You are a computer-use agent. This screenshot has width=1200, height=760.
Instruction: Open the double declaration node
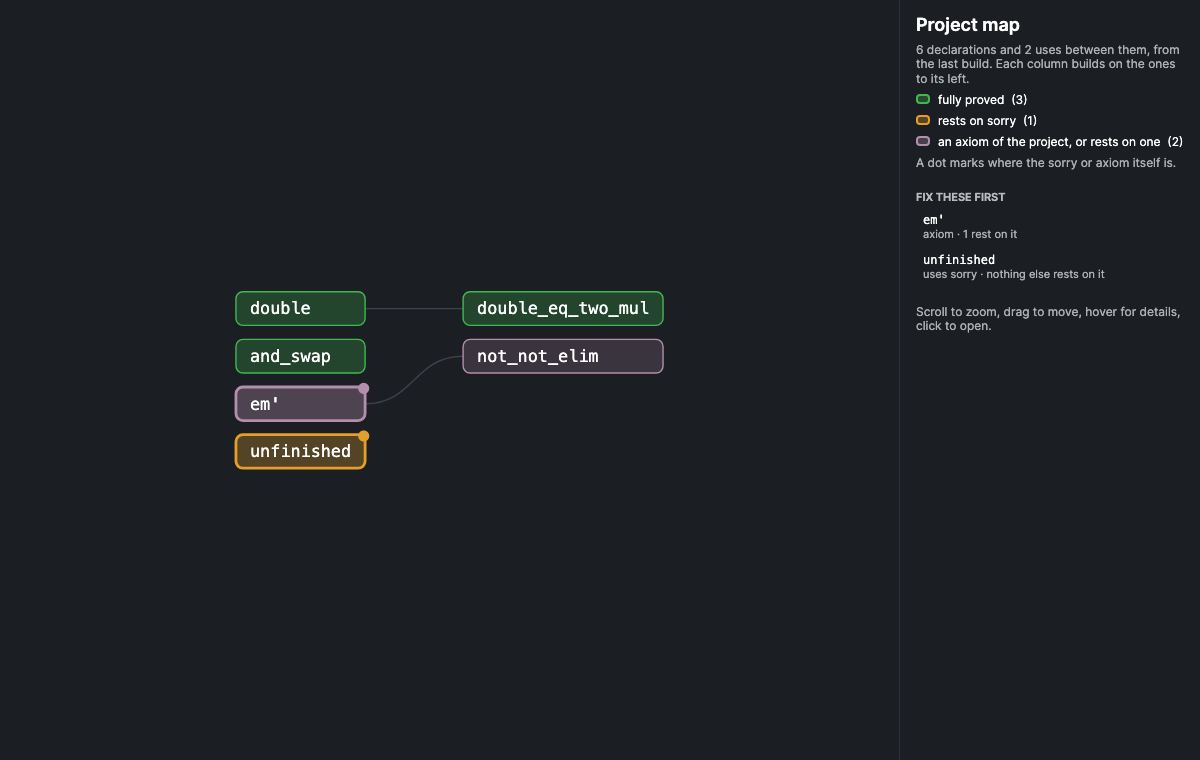point(300,308)
